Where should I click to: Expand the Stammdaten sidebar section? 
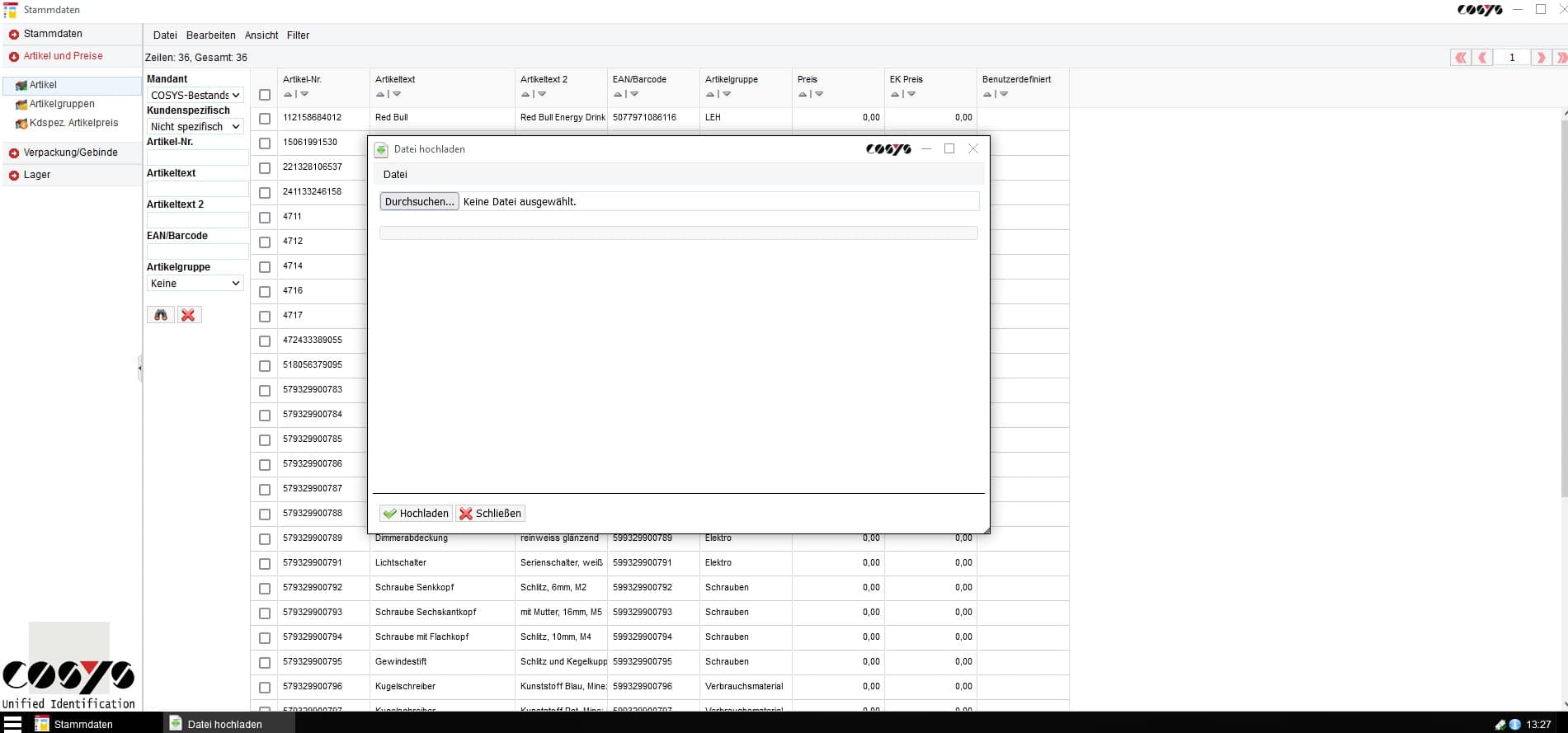[x=71, y=34]
